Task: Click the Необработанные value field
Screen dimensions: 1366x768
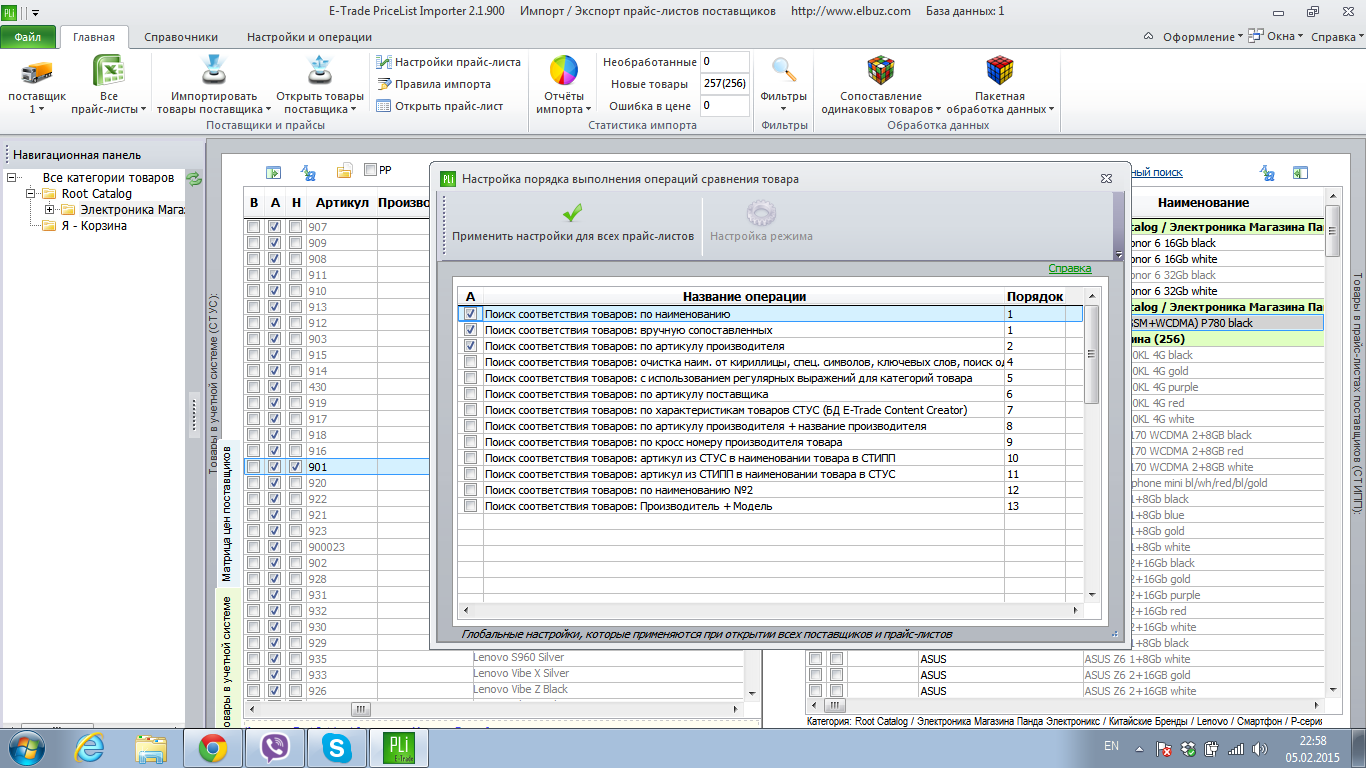Action: (725, 62)
